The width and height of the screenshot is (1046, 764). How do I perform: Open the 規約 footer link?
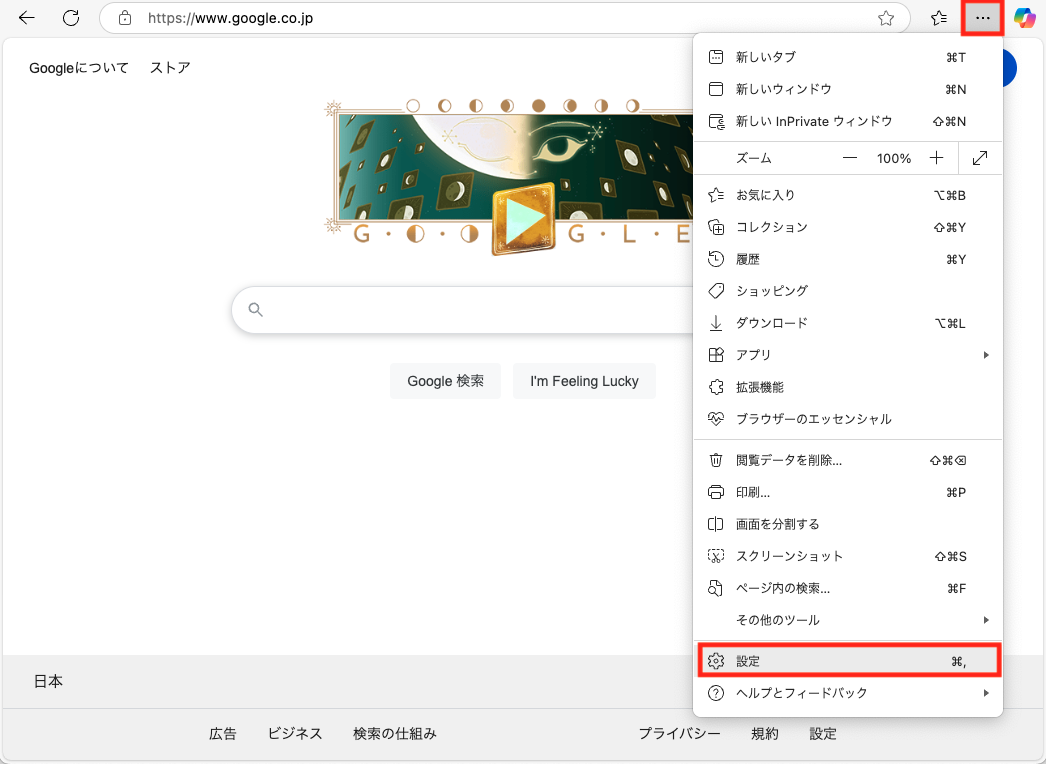[x=765, y=733]
